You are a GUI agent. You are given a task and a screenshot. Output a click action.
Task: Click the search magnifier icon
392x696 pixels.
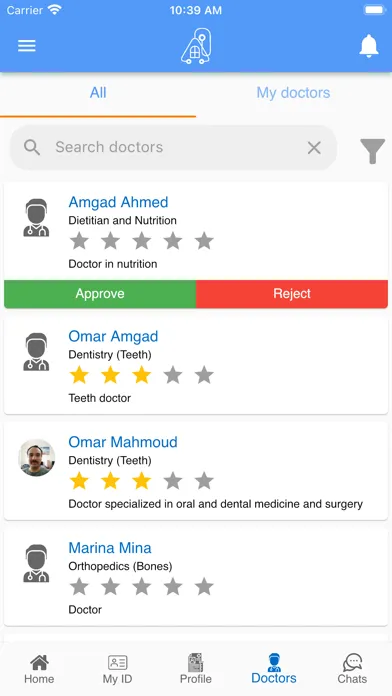32,147
